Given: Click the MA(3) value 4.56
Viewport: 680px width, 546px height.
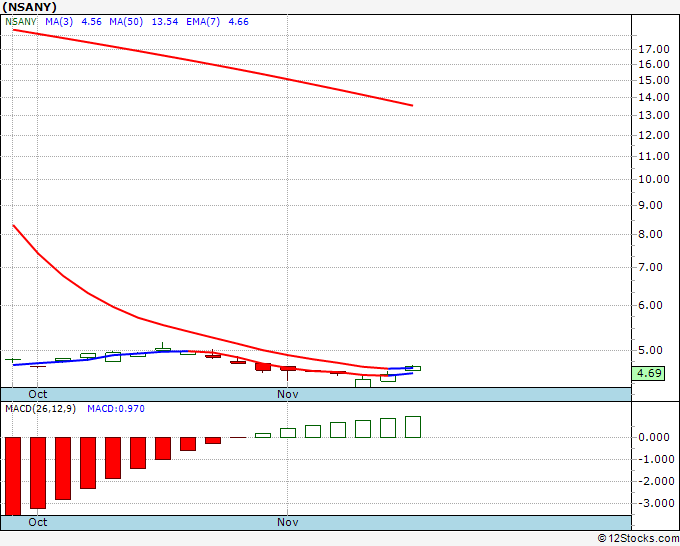Looking at the screenshot, I should click(x=92, y=22).
